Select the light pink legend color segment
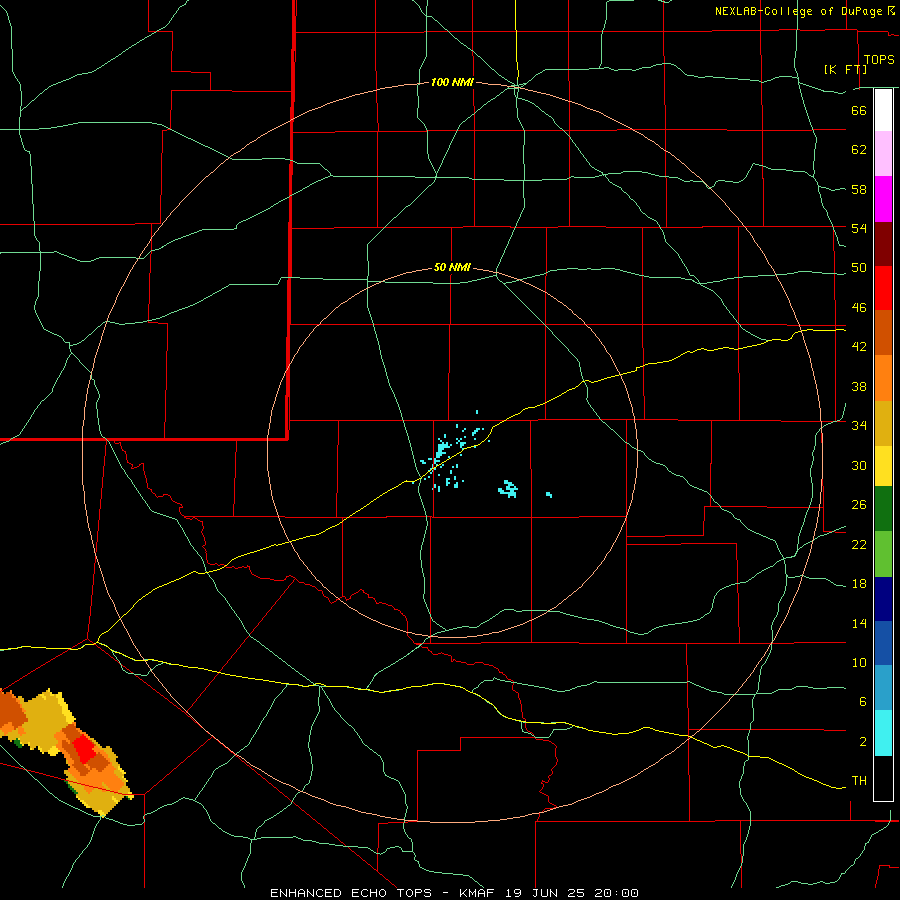The height and width of the screenshot is (900, 900). [x=883, y=153]
